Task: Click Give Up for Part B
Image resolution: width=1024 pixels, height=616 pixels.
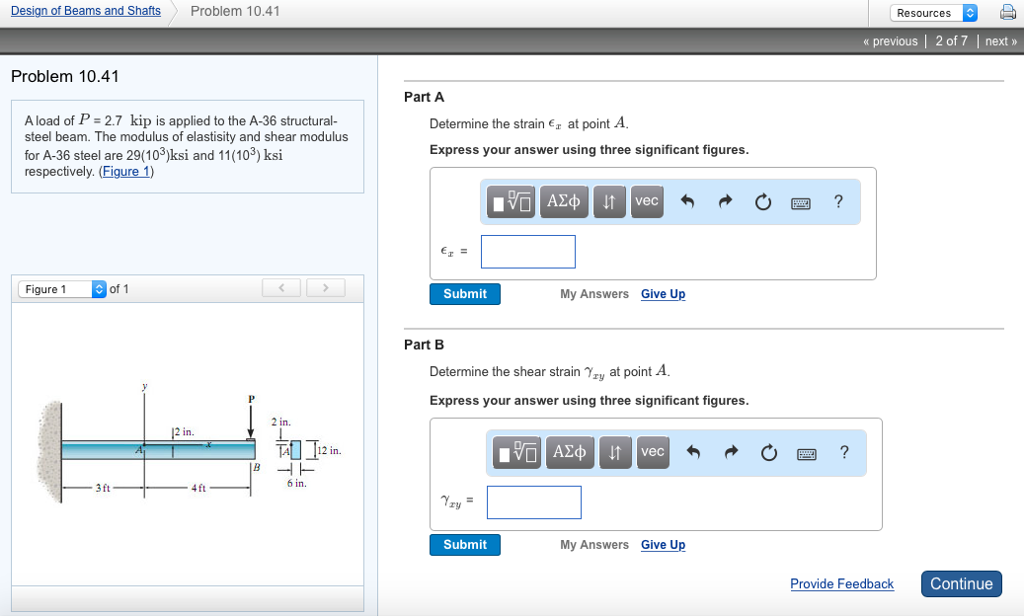Action: point(663,545)
